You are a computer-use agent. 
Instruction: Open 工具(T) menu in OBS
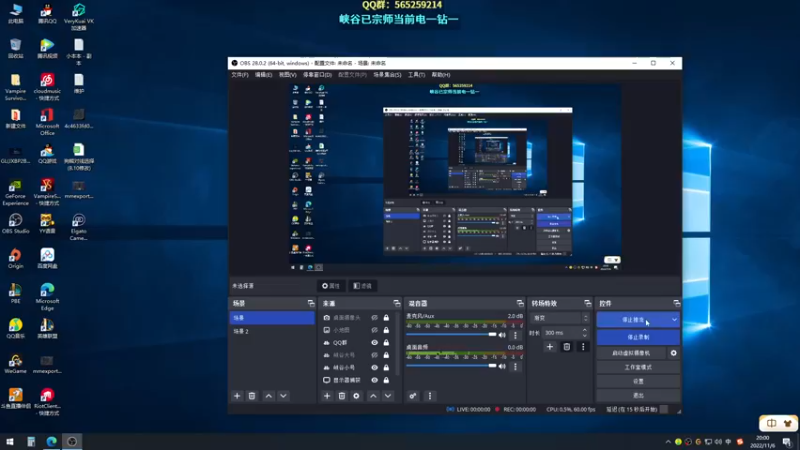(416, 75)
